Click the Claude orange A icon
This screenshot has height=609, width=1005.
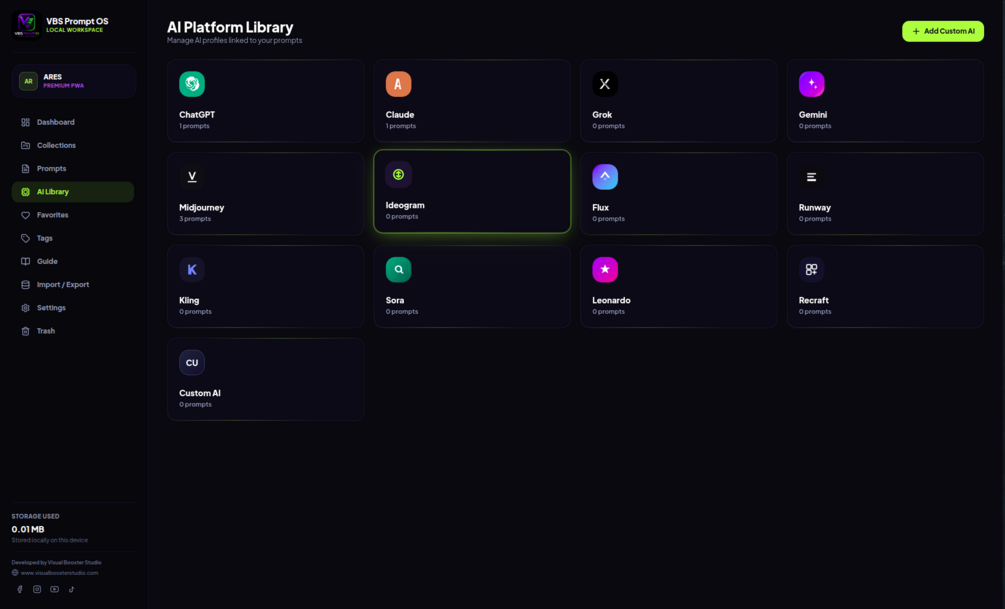coord(398,84)
